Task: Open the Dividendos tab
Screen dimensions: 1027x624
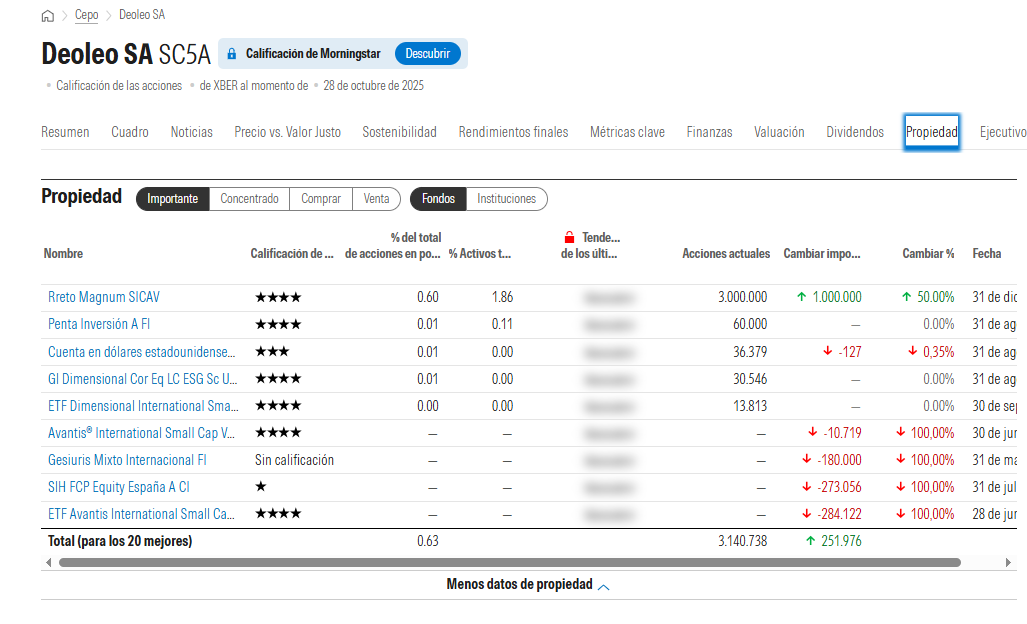Action: [x=855, y=132]
